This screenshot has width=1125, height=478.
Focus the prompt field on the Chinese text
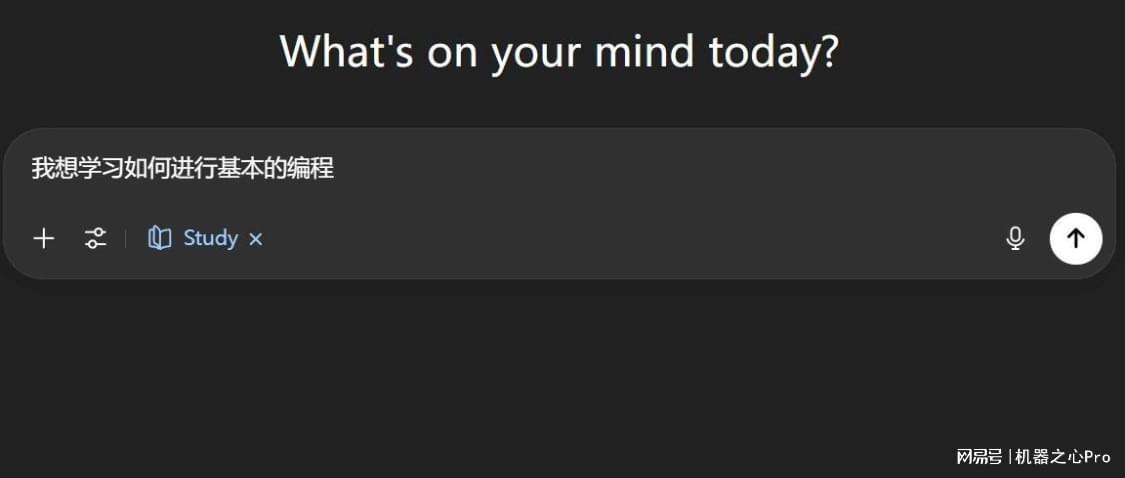click(x=182, y=169)
